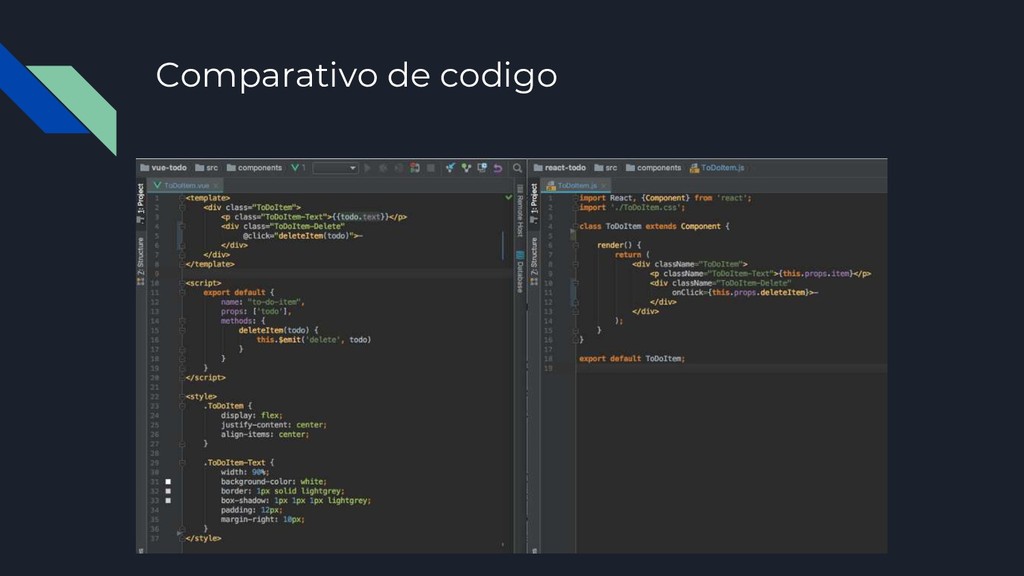Click lightgrey swatch beside border line
Screen dimensions: 1024x576
(168, 491)
